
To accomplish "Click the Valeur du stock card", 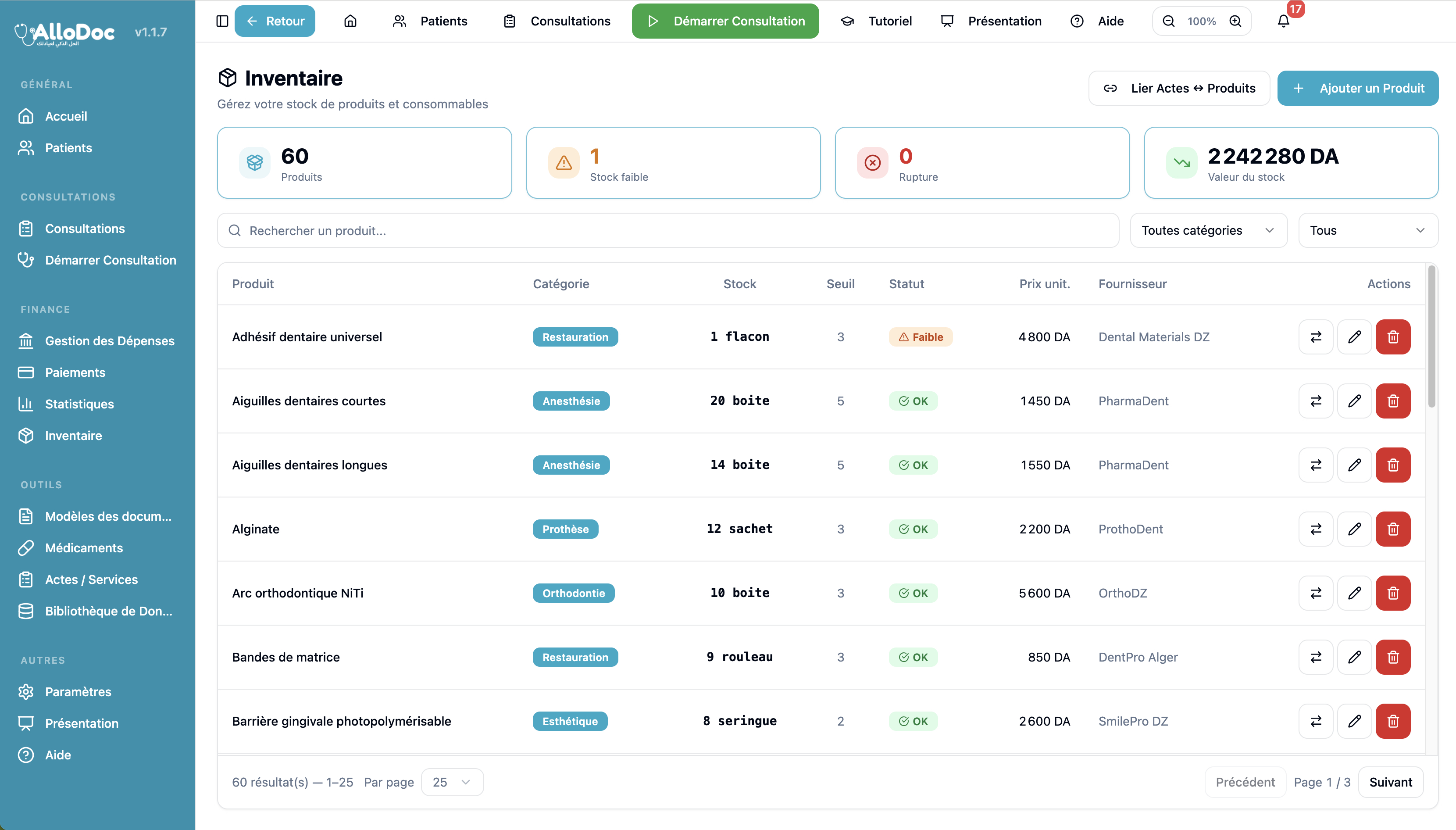I will pos(1291,163).
